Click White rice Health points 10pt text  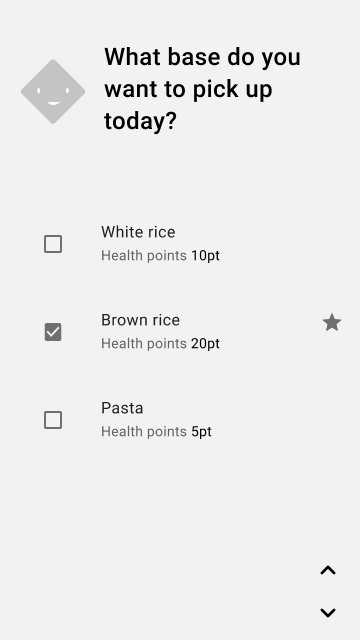coord(160,256)
